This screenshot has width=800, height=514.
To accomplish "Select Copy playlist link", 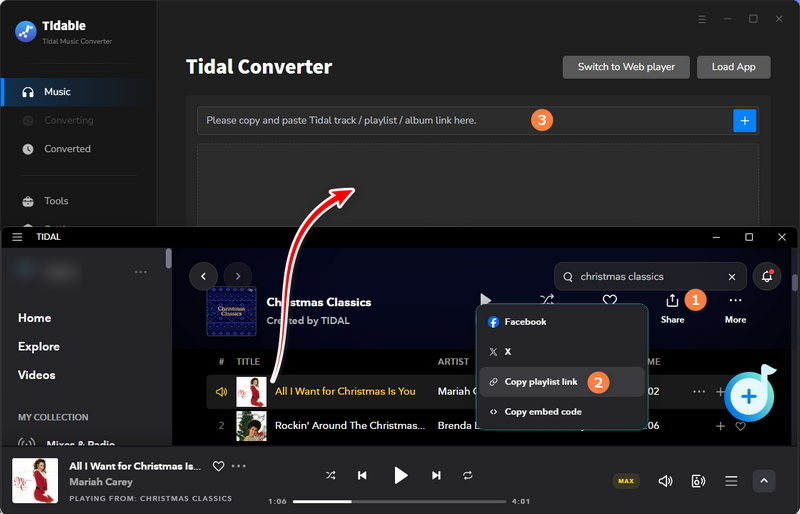I will coord(563,382).
